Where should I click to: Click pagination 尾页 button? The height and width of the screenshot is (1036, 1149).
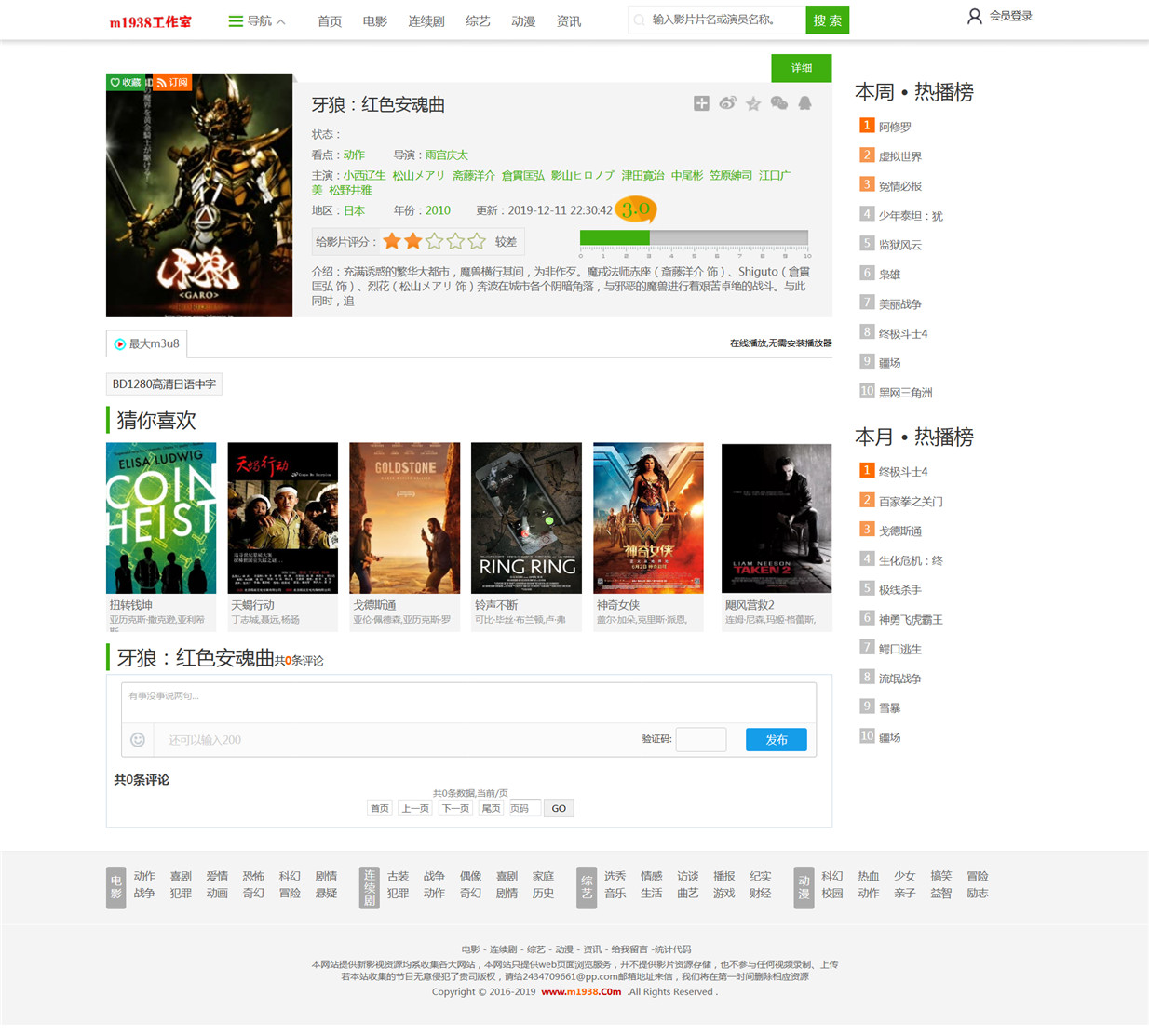[491, 808]
